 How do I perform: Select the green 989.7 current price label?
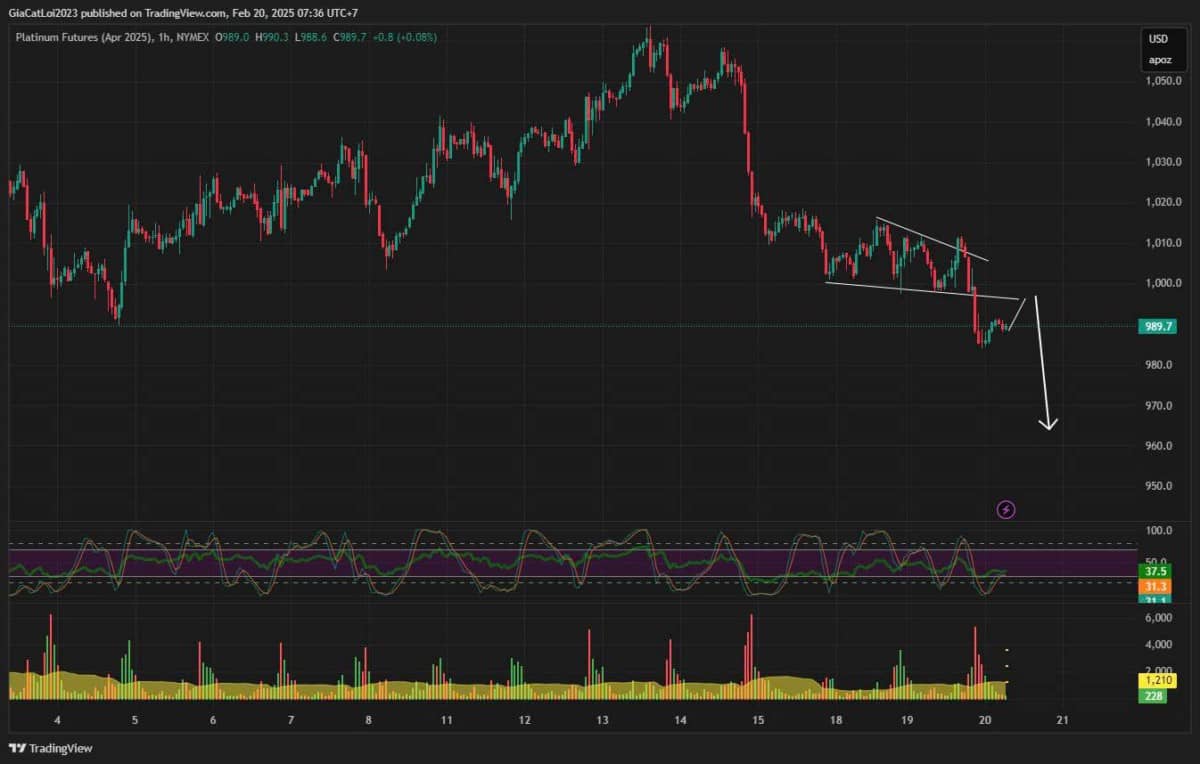[x=1160, y=326]
